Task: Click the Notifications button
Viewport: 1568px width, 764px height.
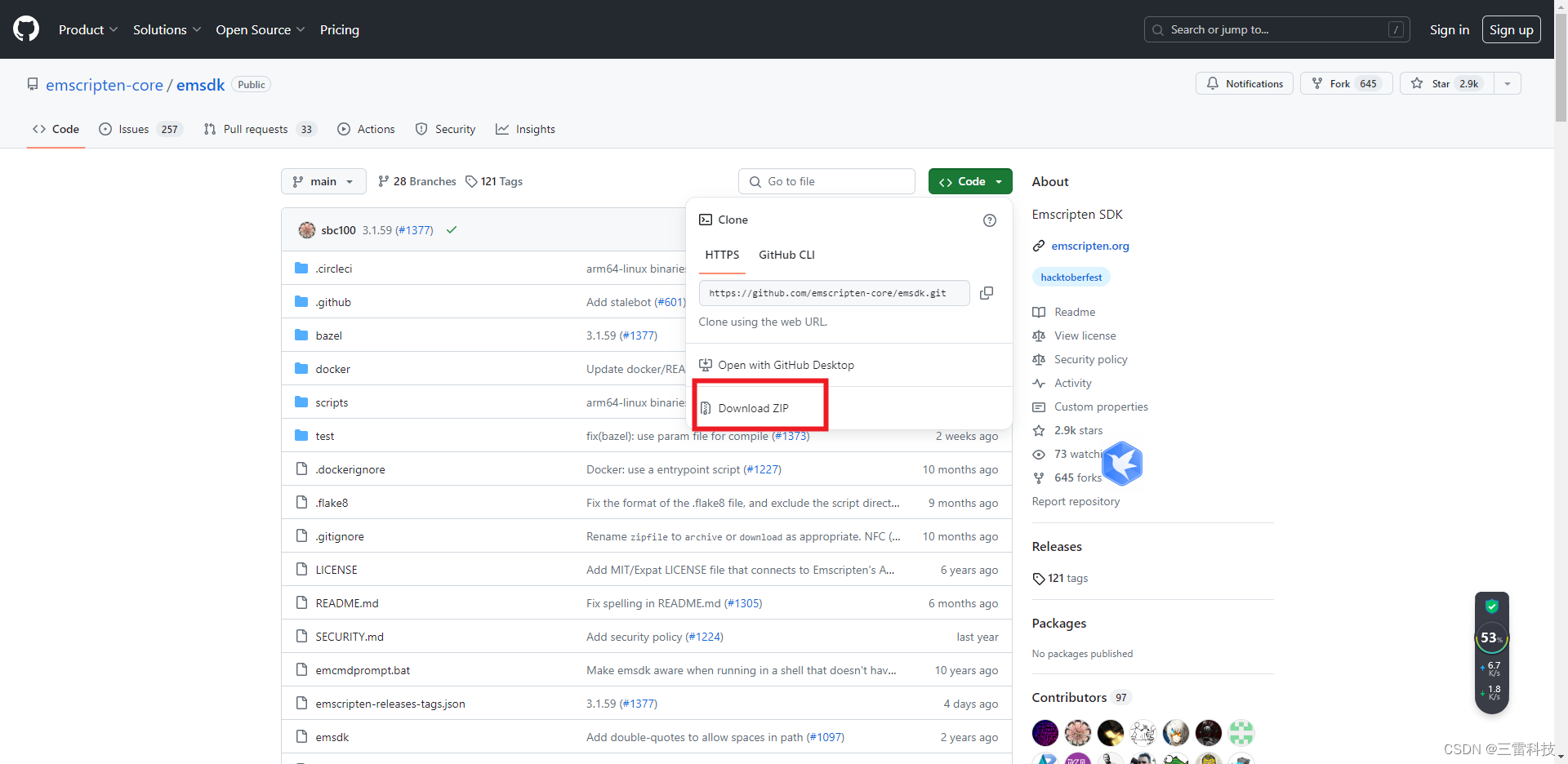Action: click(1245, 83)
